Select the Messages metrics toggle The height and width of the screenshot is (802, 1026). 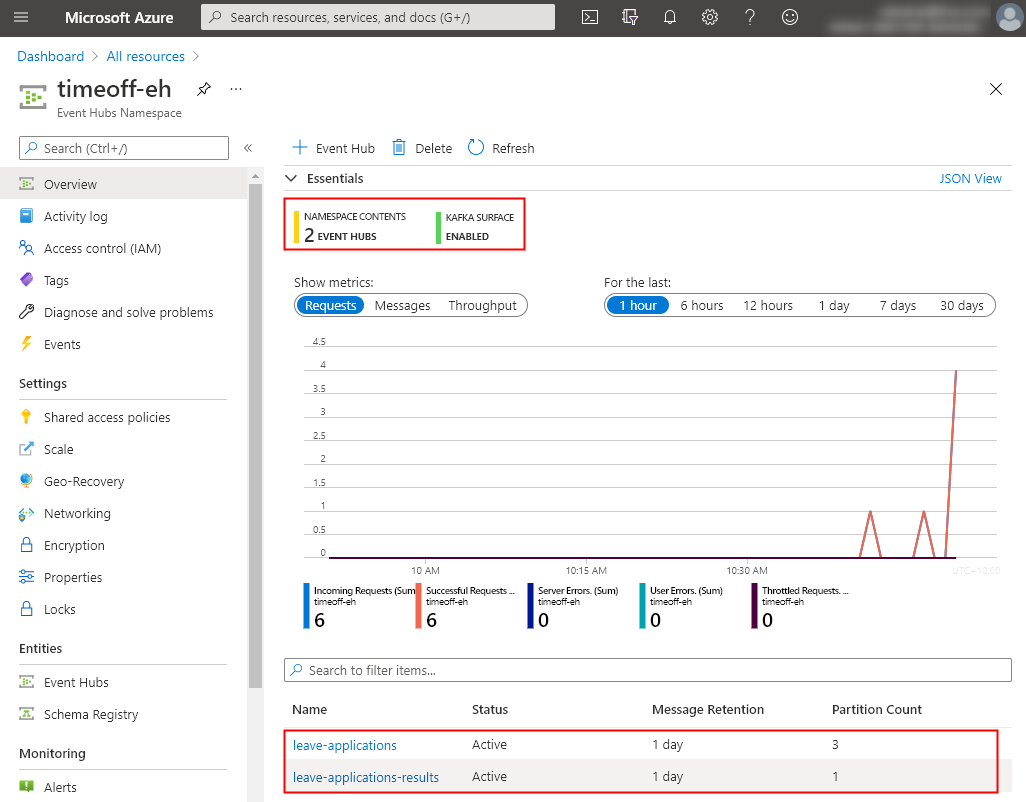coord(402,305)
